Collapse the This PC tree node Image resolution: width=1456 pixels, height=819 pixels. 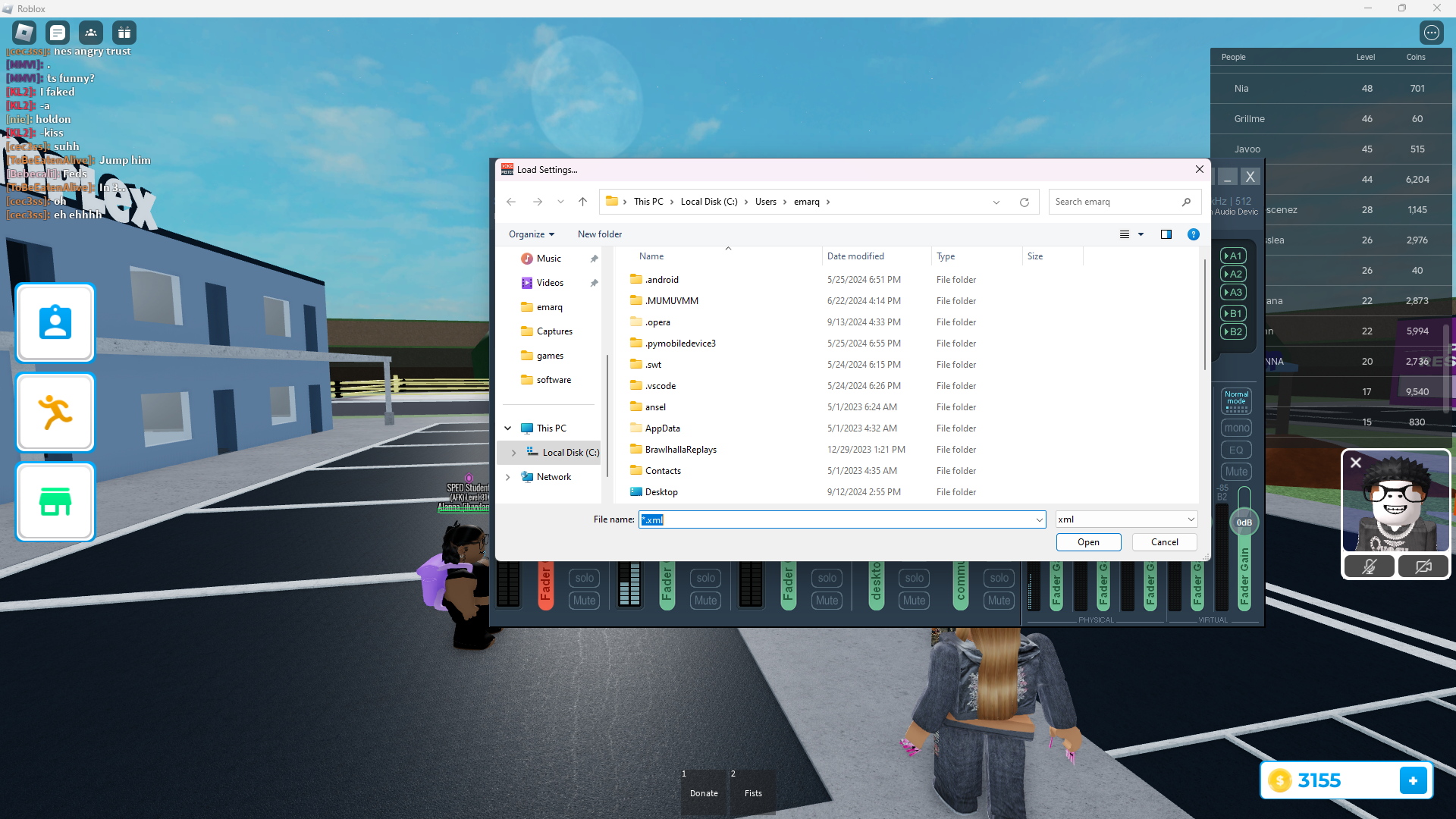coord(508,428)
